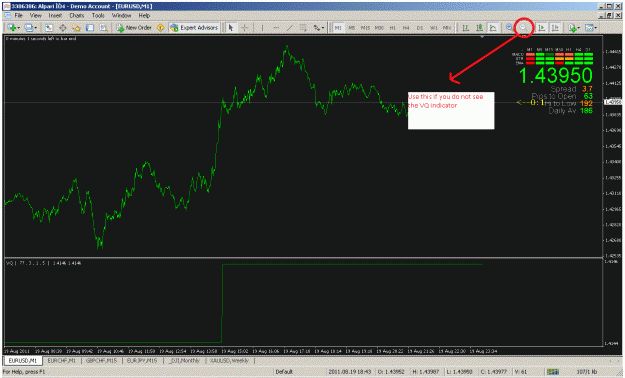Open the New Chart toolbar icon
Image resolution: width=625 pixels, height=378 pixels.
pyautogui.click(x=12, y=28)
